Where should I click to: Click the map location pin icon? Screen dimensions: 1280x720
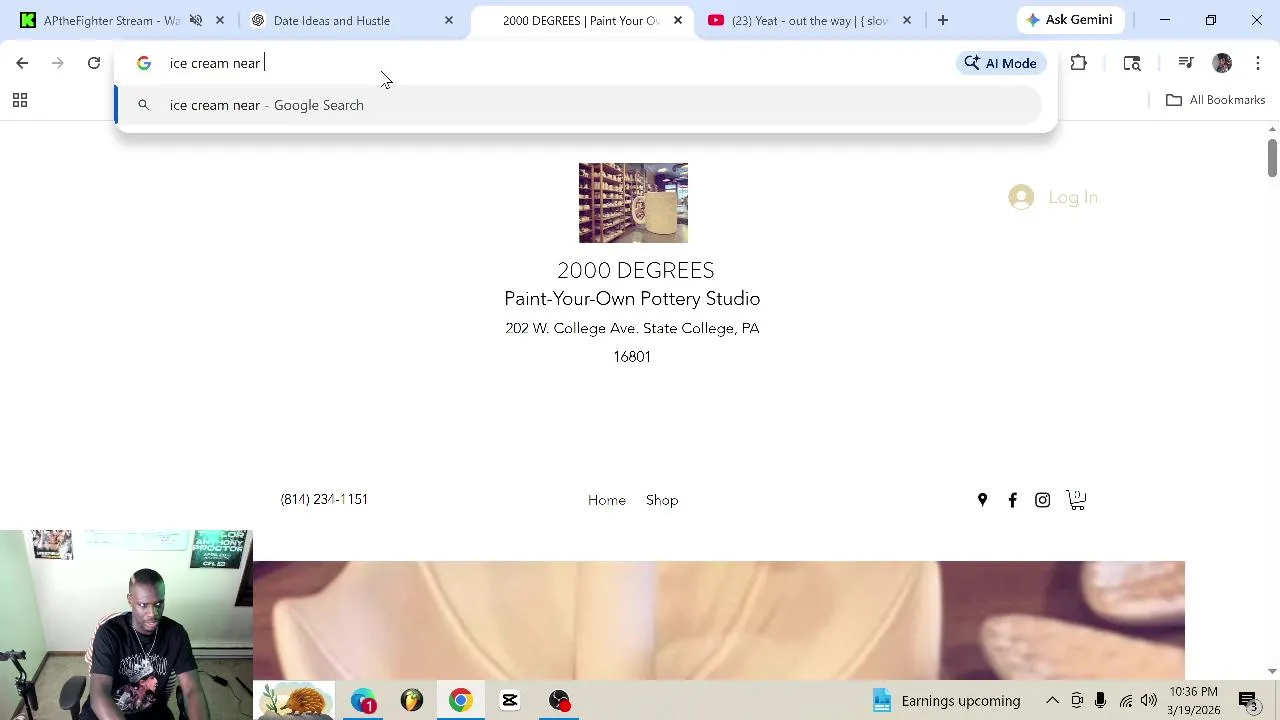pyautogui.click(x=982, y=500)
